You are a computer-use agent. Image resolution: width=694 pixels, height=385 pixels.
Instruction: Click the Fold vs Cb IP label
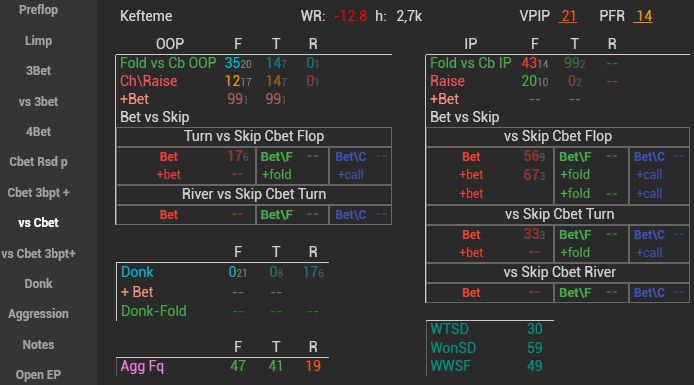click(x=470, y=63)
